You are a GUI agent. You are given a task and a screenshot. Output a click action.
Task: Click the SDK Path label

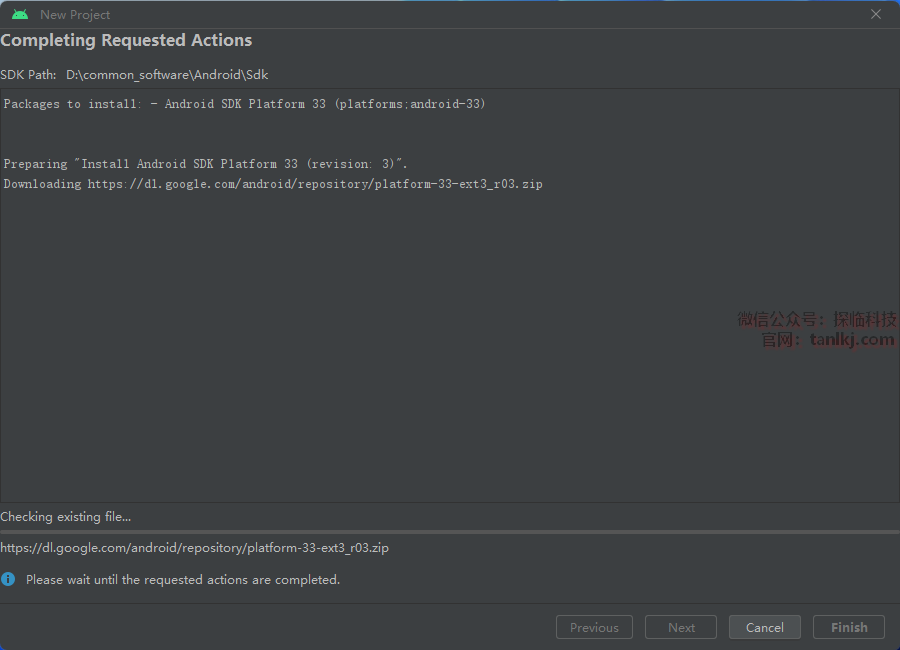coord(28,75)
